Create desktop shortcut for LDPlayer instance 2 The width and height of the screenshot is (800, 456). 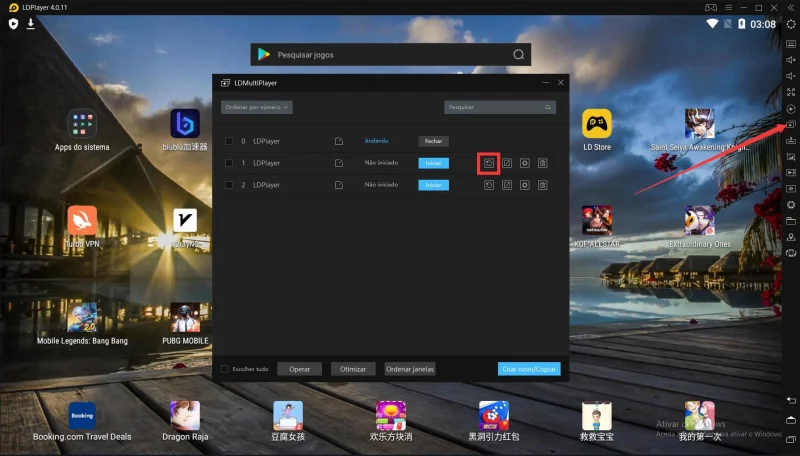(507, 185)
